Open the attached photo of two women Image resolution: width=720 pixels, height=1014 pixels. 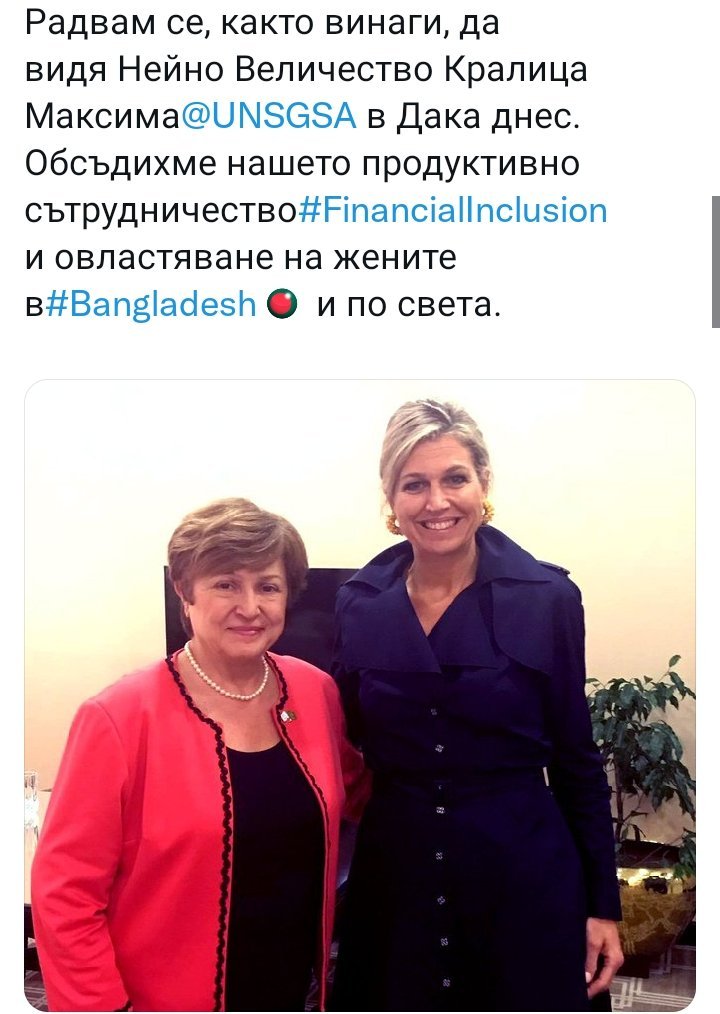pos(360,695)
